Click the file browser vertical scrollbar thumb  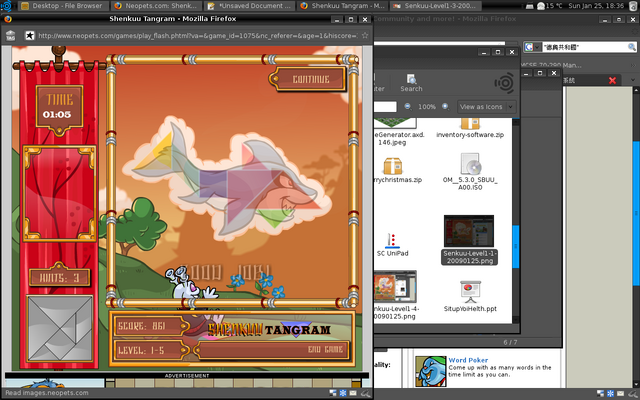click(516, 247)
